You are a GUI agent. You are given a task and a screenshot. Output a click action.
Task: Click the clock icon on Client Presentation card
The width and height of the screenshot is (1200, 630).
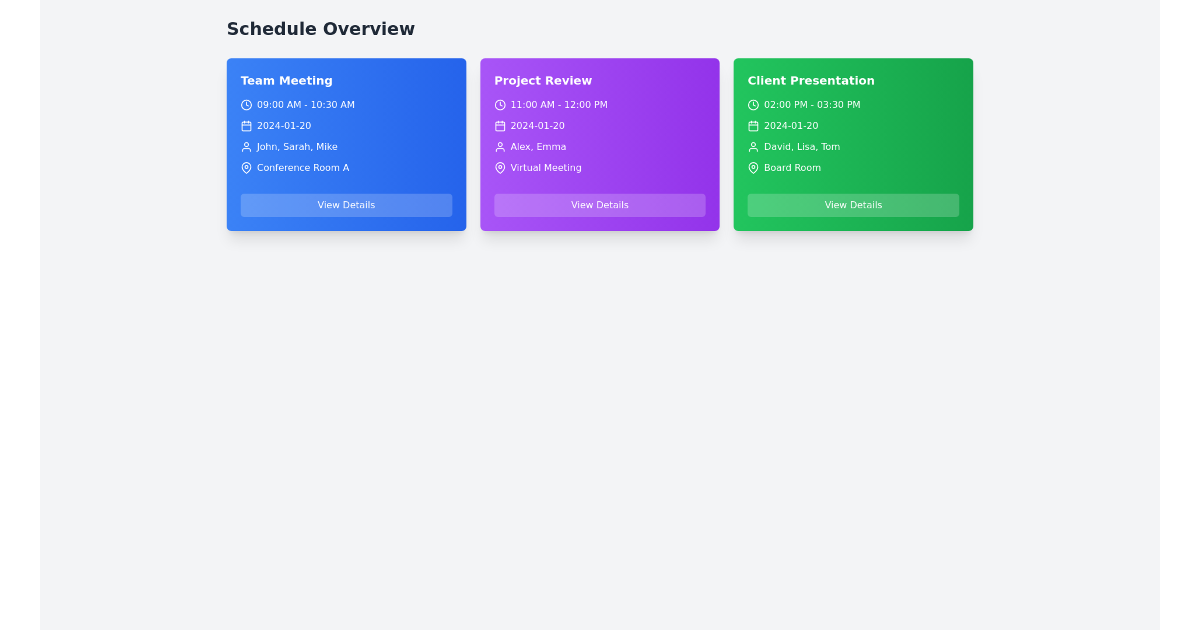(753, 104)
